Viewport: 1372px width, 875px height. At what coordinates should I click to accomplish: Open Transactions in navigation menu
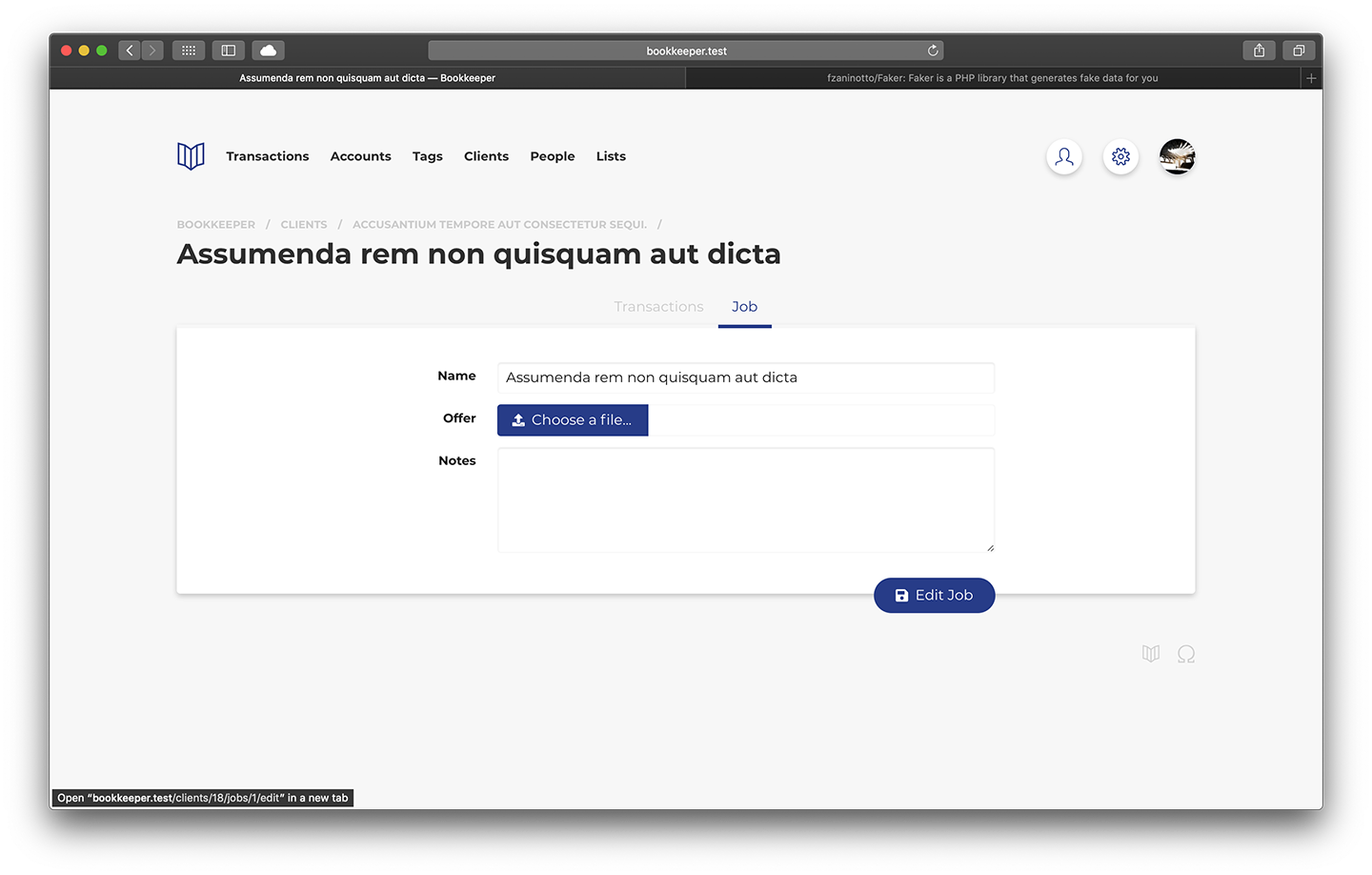click(268, 156)
